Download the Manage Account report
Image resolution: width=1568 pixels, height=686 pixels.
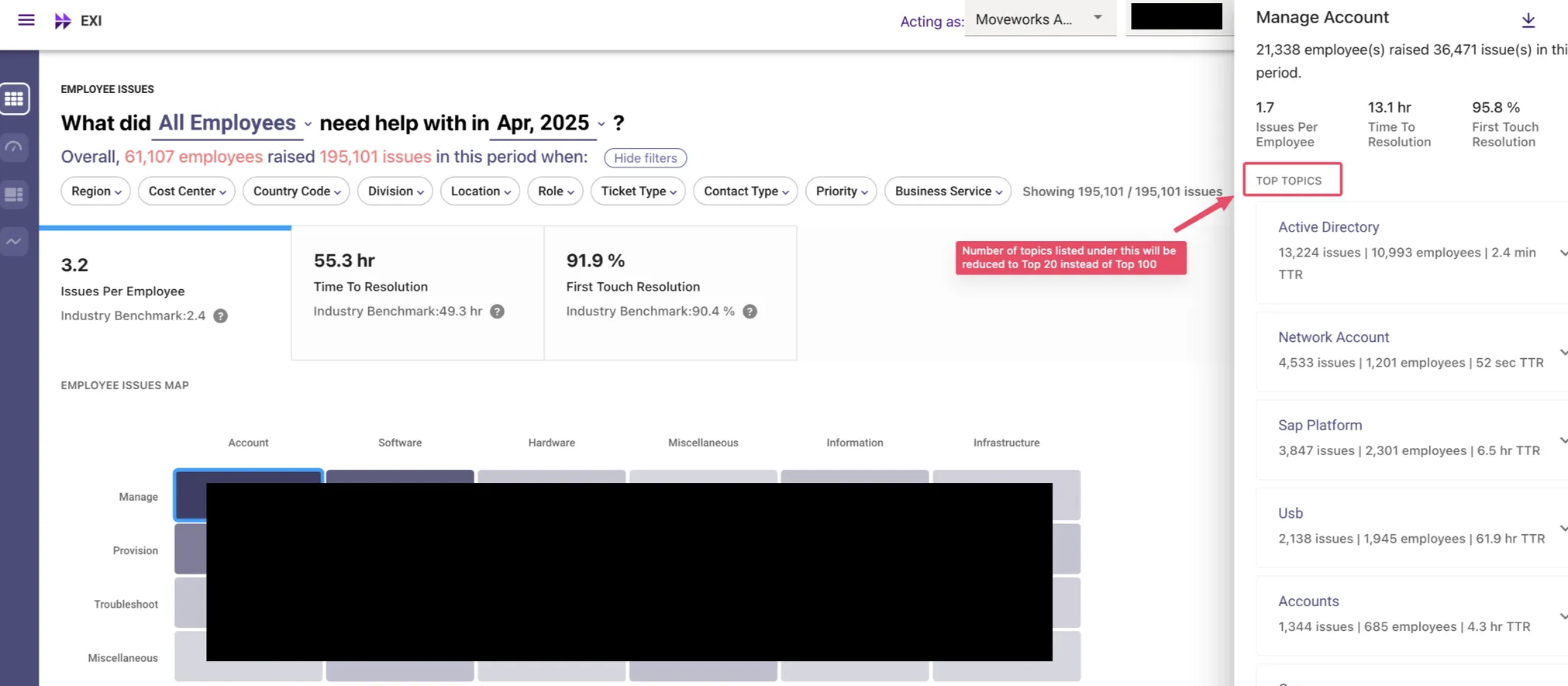click(x=1528, y=20)
